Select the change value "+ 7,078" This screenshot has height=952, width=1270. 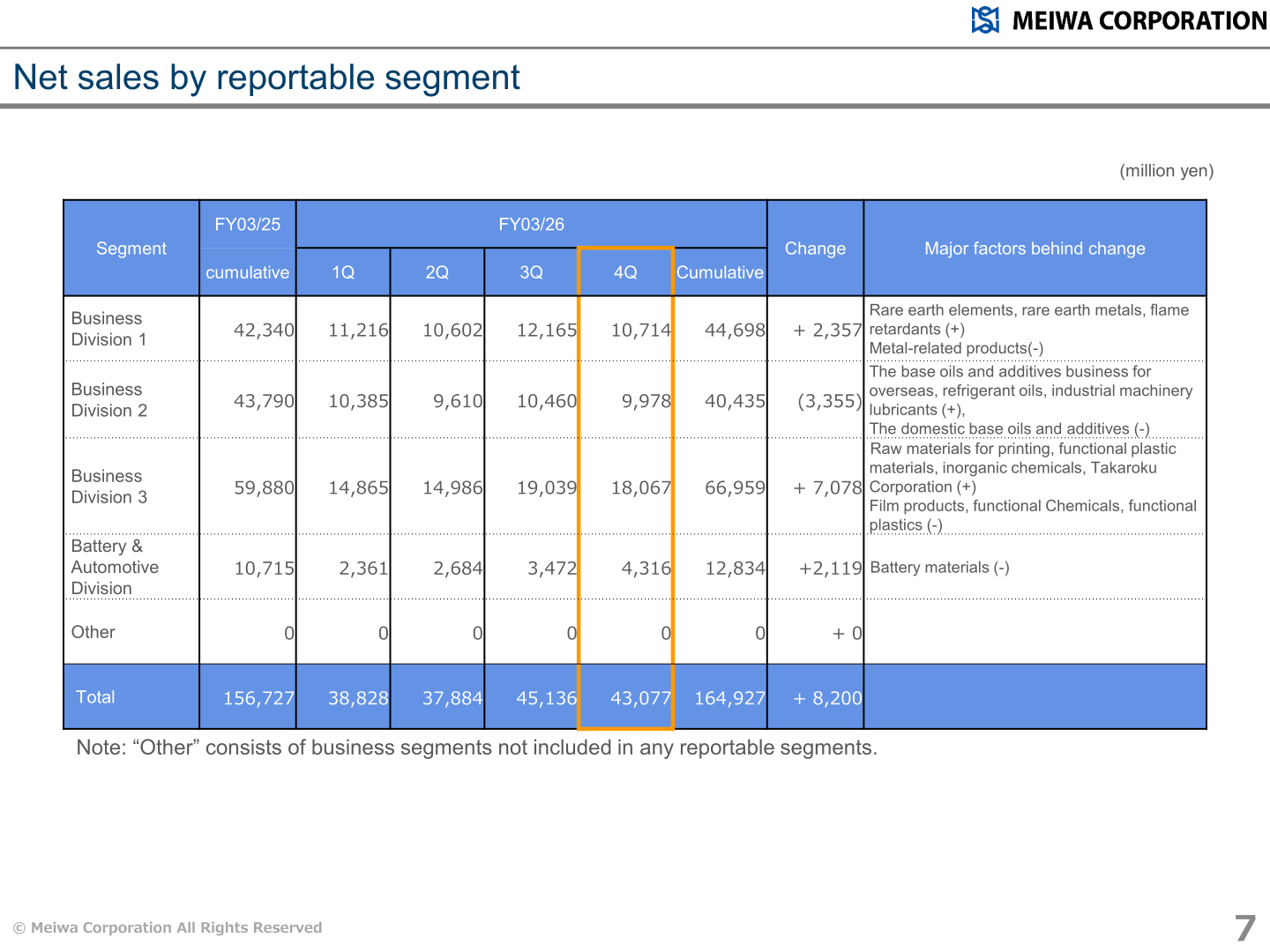point(827,488)
